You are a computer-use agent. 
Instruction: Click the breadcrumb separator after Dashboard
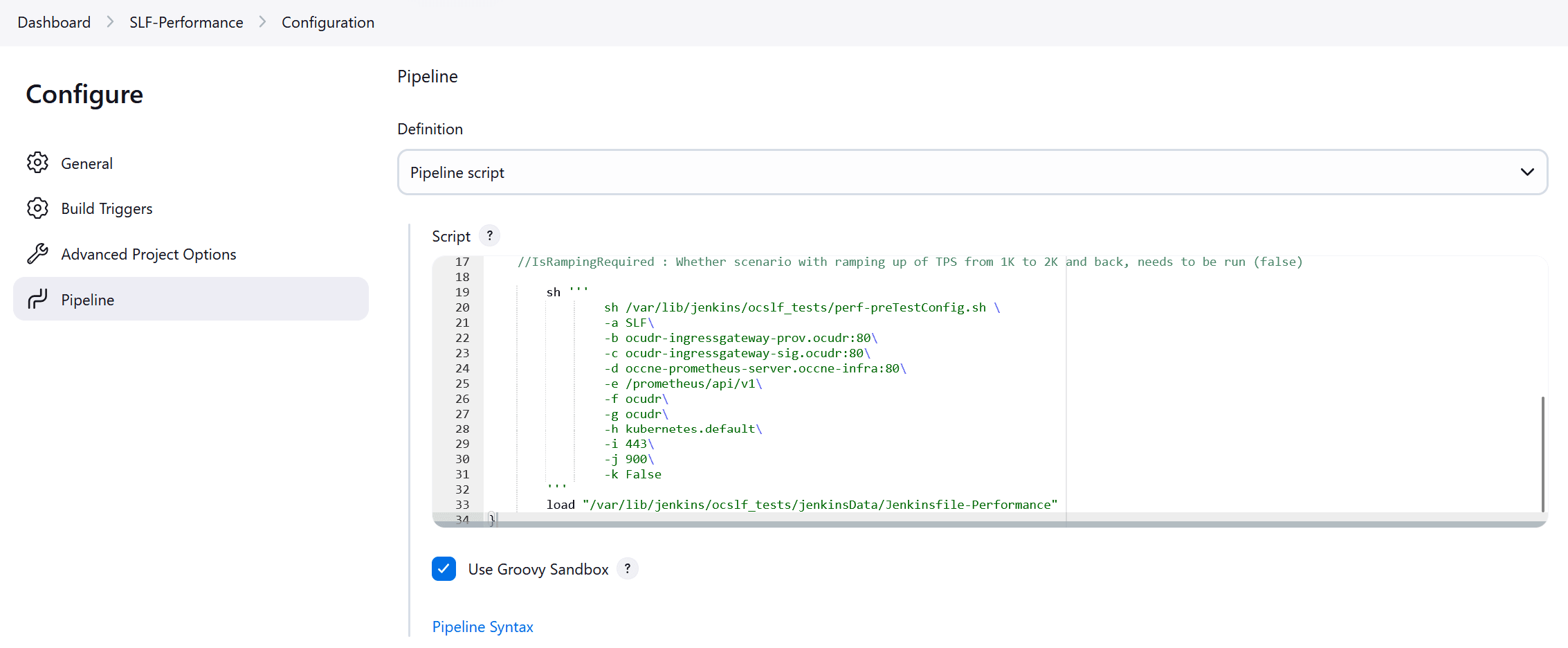coord(109,22)
